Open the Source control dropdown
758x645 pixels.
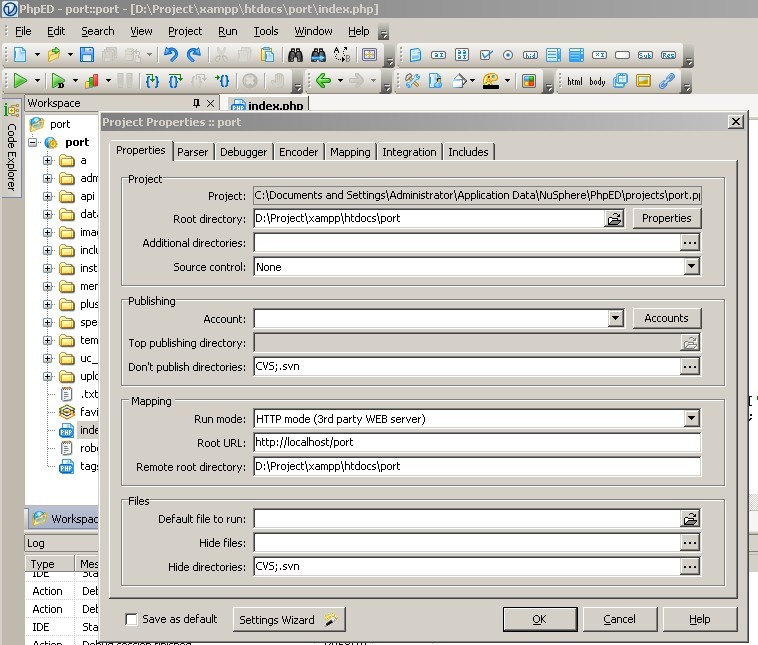[x=692, y=266]
